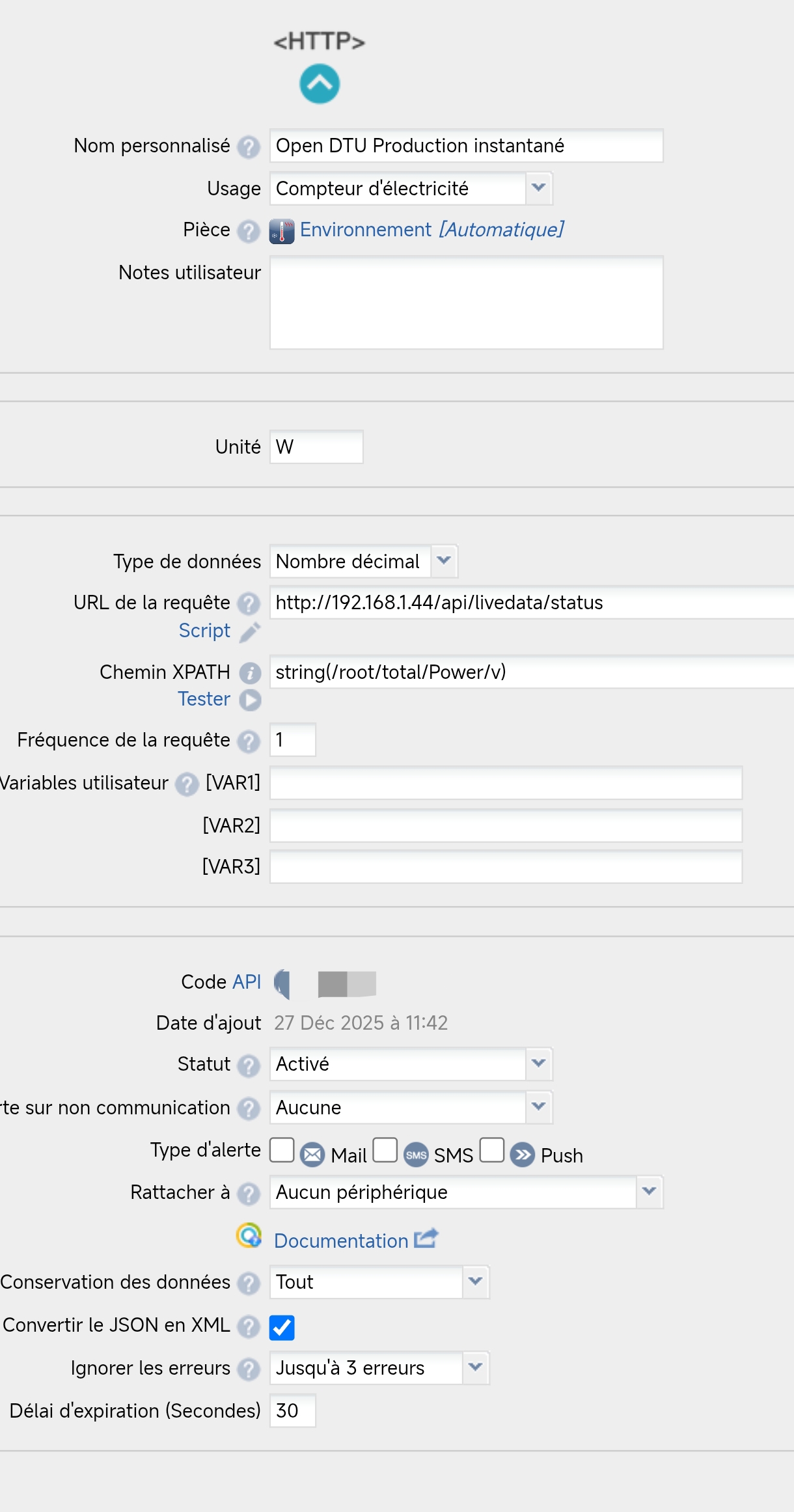Click into the Nom personnalisé field
Screen dimensions: 794x1512
467,145
